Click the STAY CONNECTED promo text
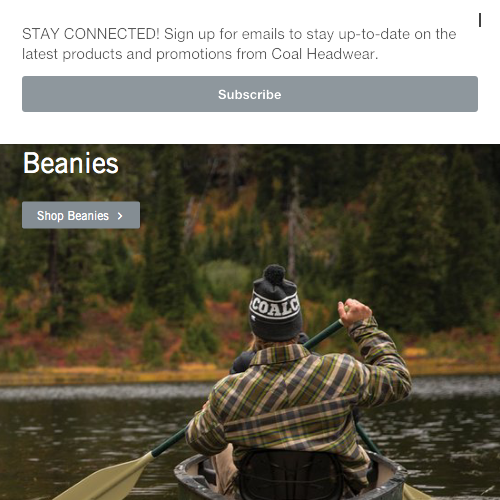The width and height of the screenshot is (500, 500). coord(239,44)
